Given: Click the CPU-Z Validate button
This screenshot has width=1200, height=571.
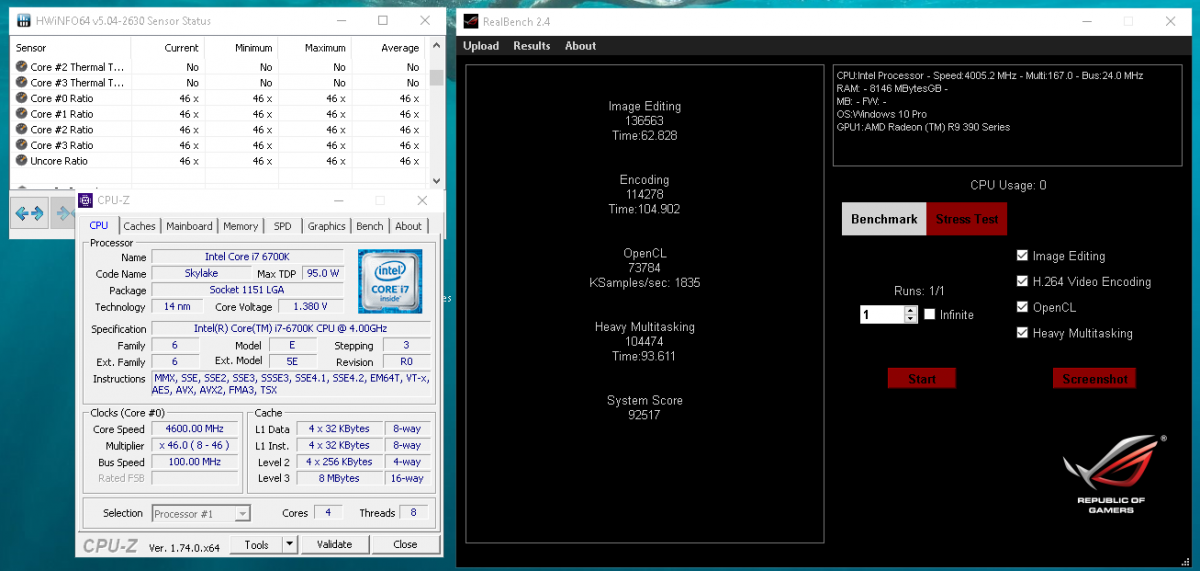Looking at the screenshot, I should click(334, 544).
